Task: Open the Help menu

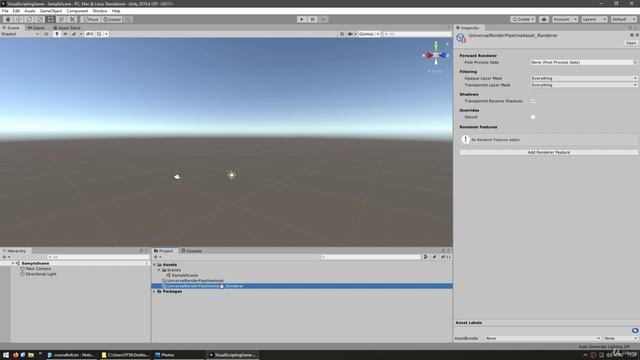Action: pyautogui.click(x=116, y=11)
